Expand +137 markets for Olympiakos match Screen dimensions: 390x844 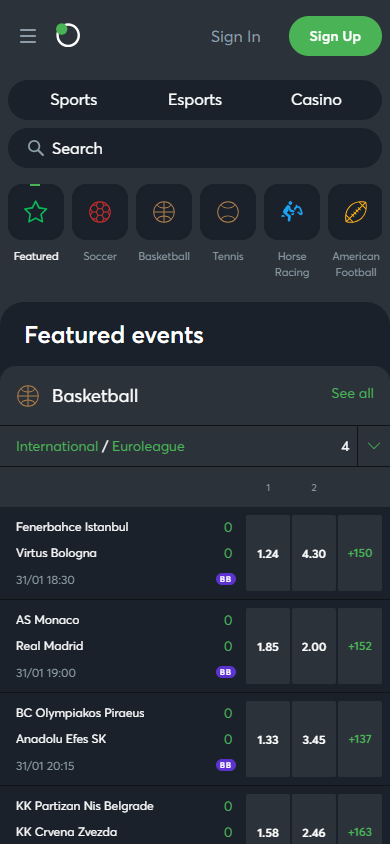[x=360, y=739]
